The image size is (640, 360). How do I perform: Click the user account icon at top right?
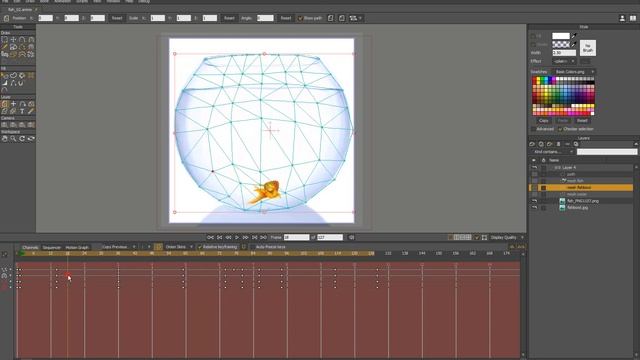622,18
